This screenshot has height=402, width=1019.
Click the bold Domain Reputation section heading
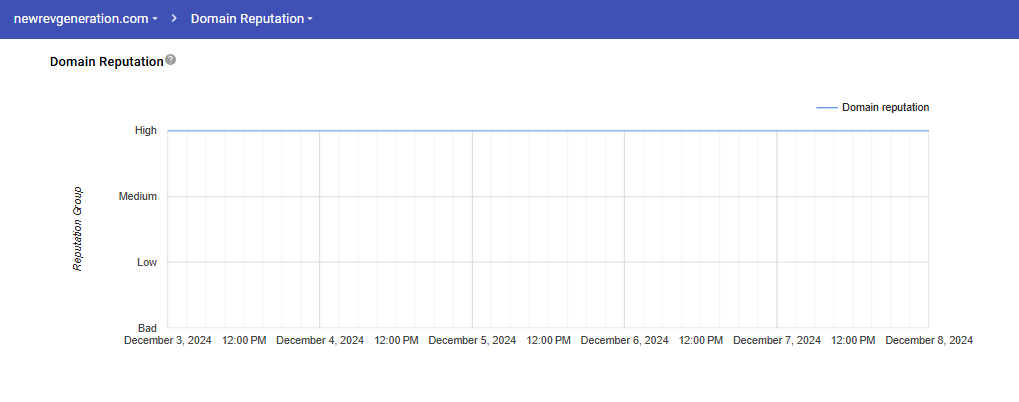tap(106, 62)
